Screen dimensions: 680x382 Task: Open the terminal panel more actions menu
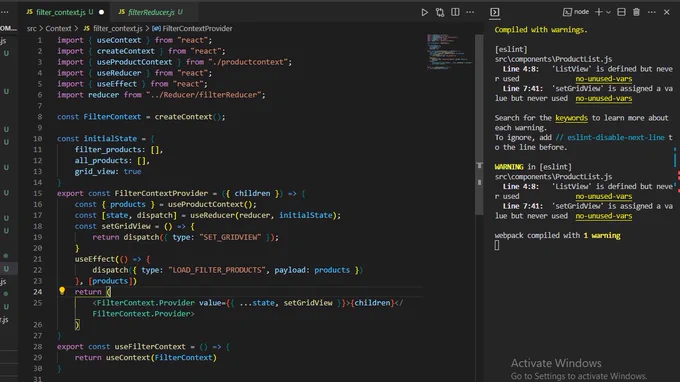click(651, 12)
